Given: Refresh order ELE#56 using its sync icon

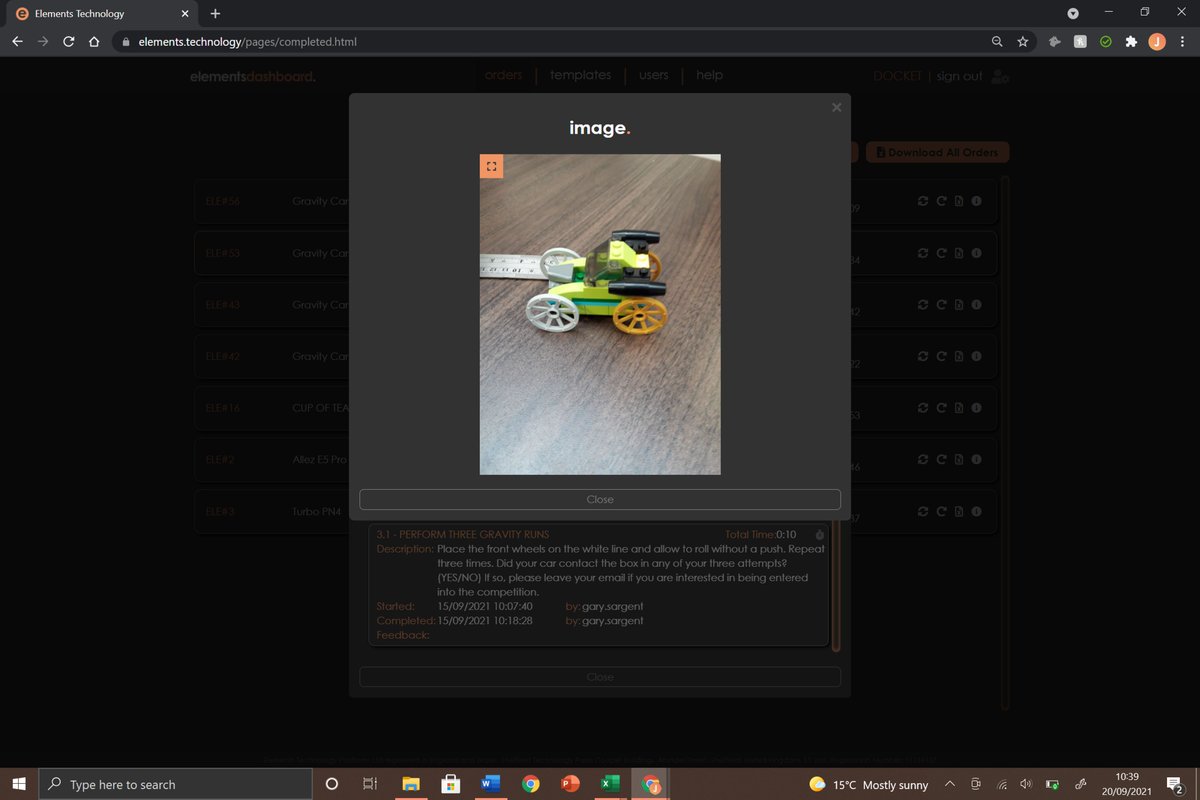Looking at the screenshot, I should click(922, 201).
